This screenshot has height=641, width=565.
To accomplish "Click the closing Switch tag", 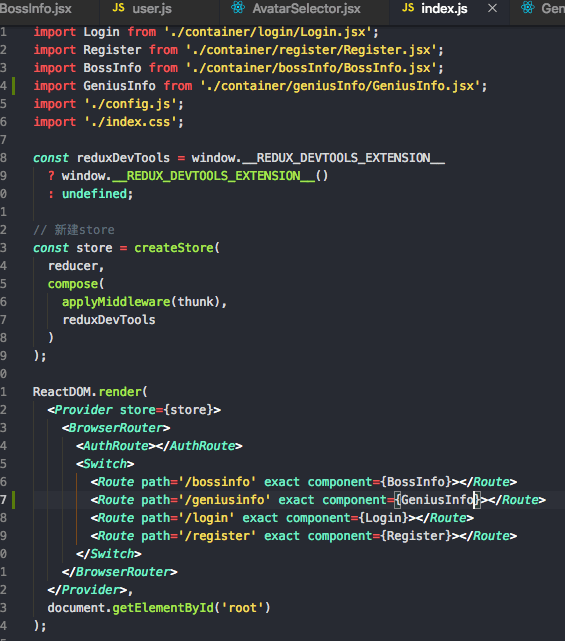I will (x=109, y=554).
